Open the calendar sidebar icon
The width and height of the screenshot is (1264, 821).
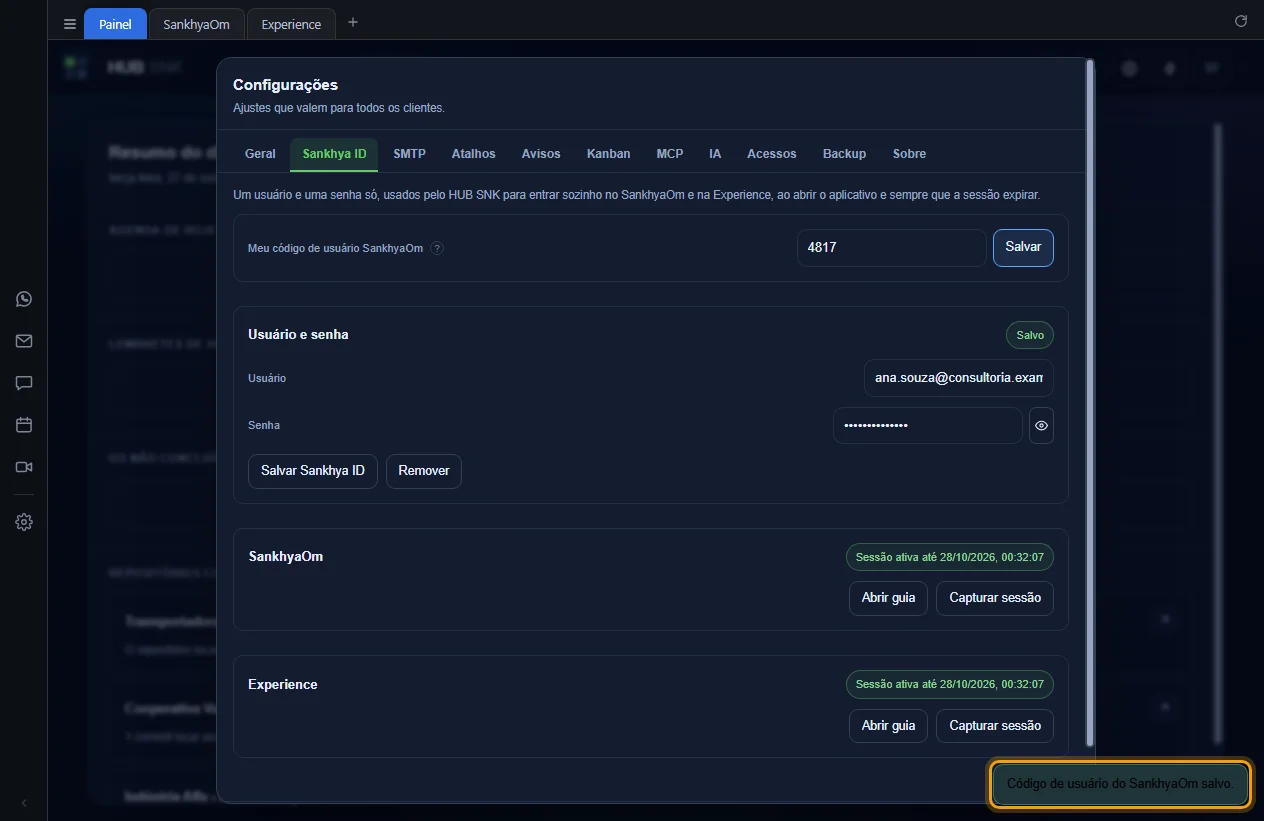pos(24,425)
